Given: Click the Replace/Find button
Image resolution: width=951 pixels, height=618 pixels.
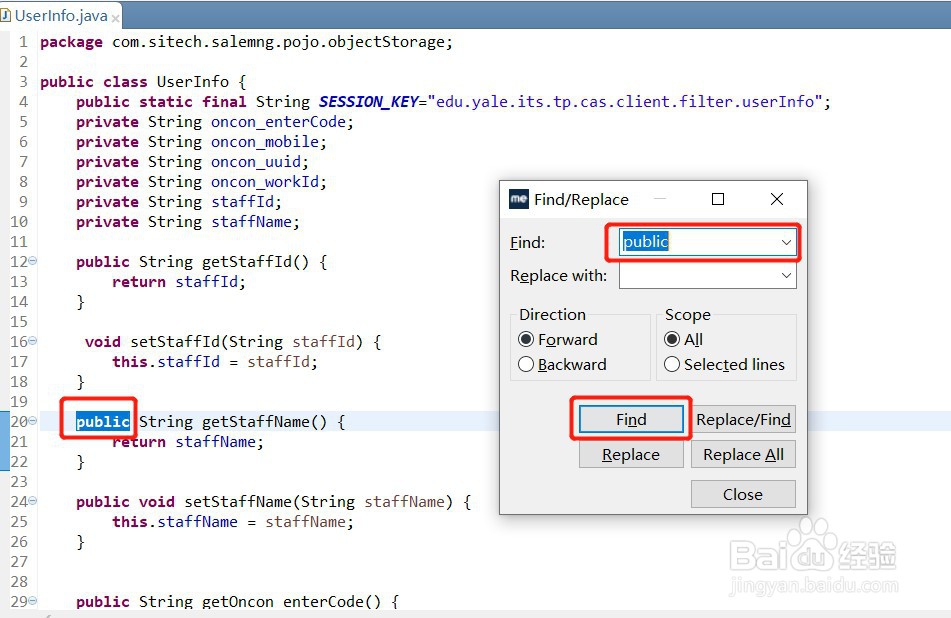Looking at the screenshot, I should pyautogui.click(x=743, y=420).
